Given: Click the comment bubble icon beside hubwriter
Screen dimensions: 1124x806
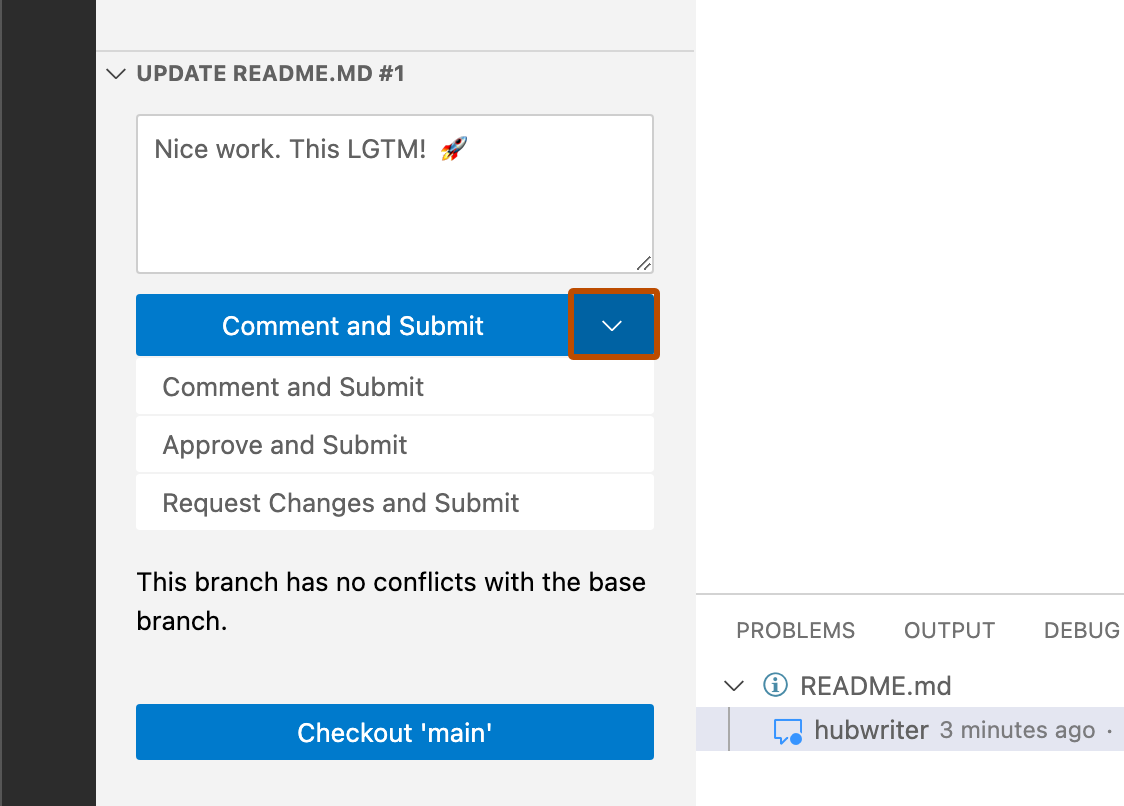Looking at the screenshot, I should [x=789, y=730].
